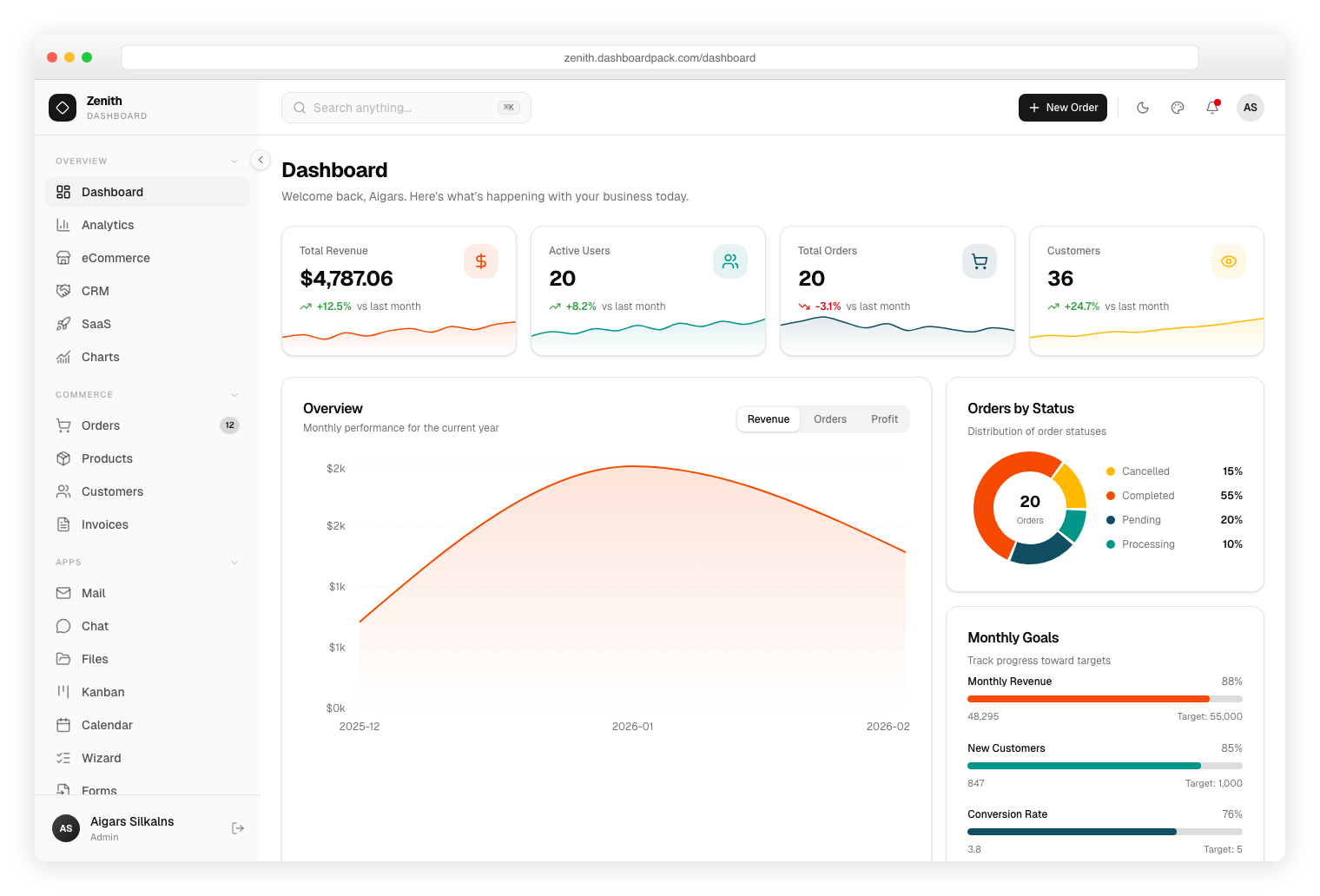
Task: Click the Invoices icon in the sidebar
Action: (x=63, y=524)
